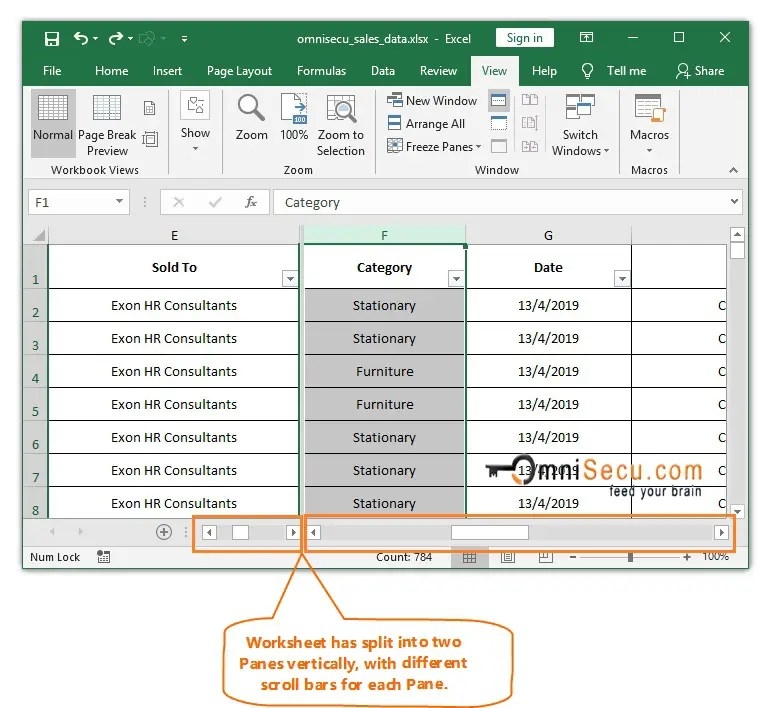Expand the Freeze Panes dropdown

click(435, 147)
